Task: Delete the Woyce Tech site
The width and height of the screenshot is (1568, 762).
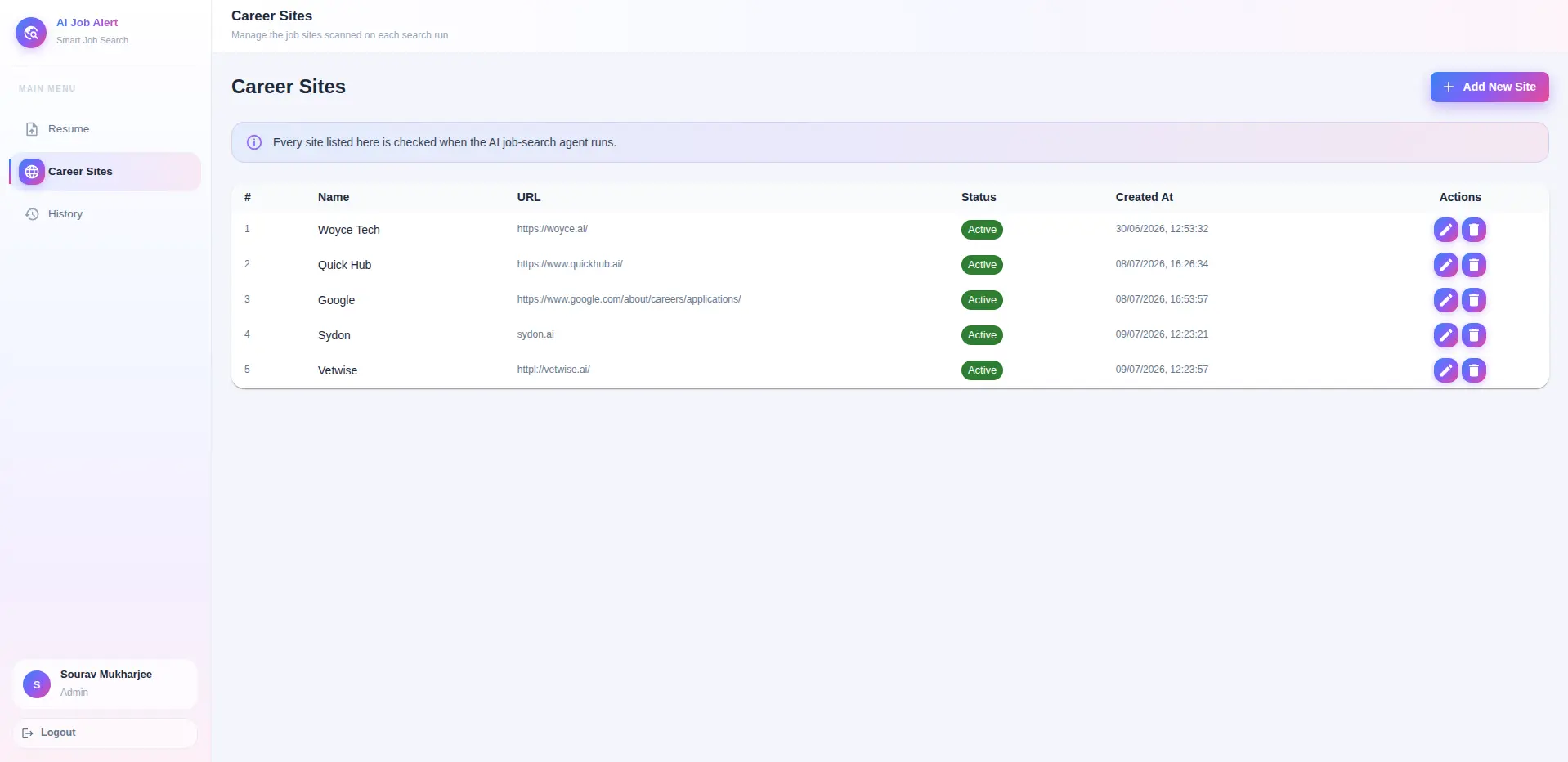Action: [x=1473, y=230]
